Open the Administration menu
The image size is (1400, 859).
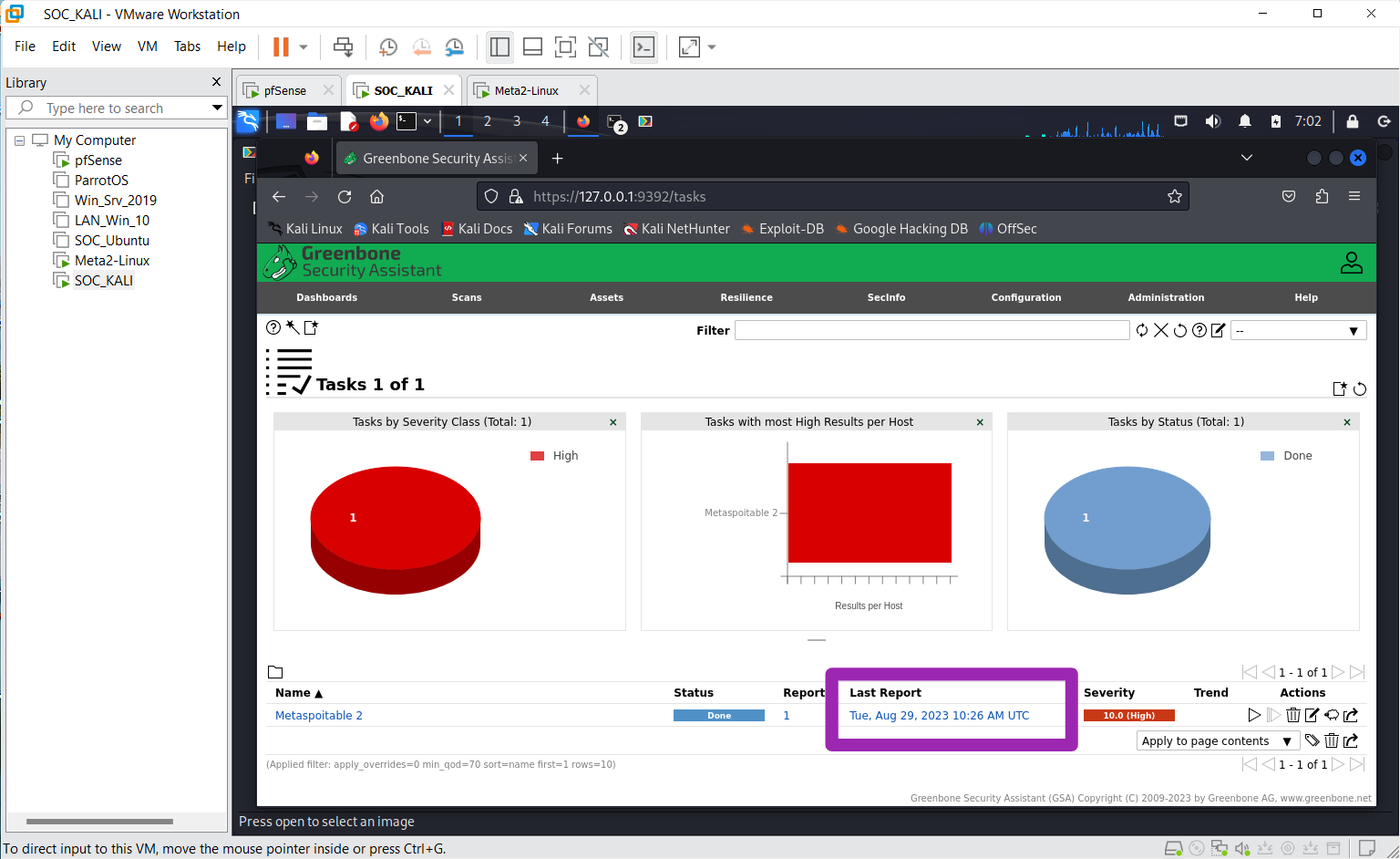tap(1166, 297)
